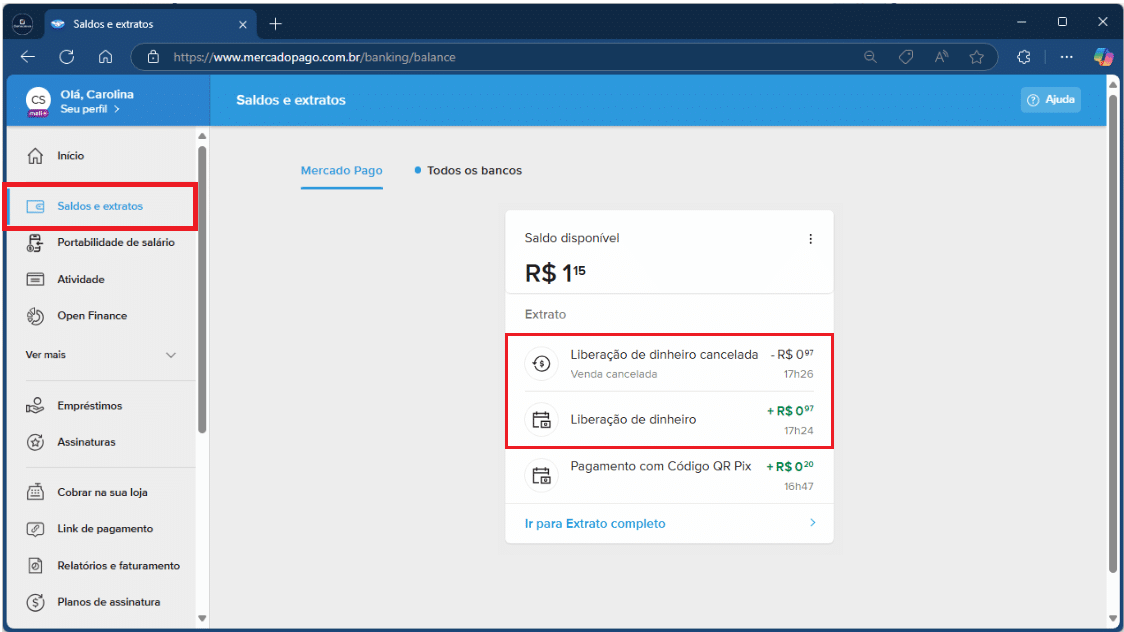Open the Liberação de dinheiro cancelada transaction
This screenshot has height=632, width=1124.
pos(664,355)
